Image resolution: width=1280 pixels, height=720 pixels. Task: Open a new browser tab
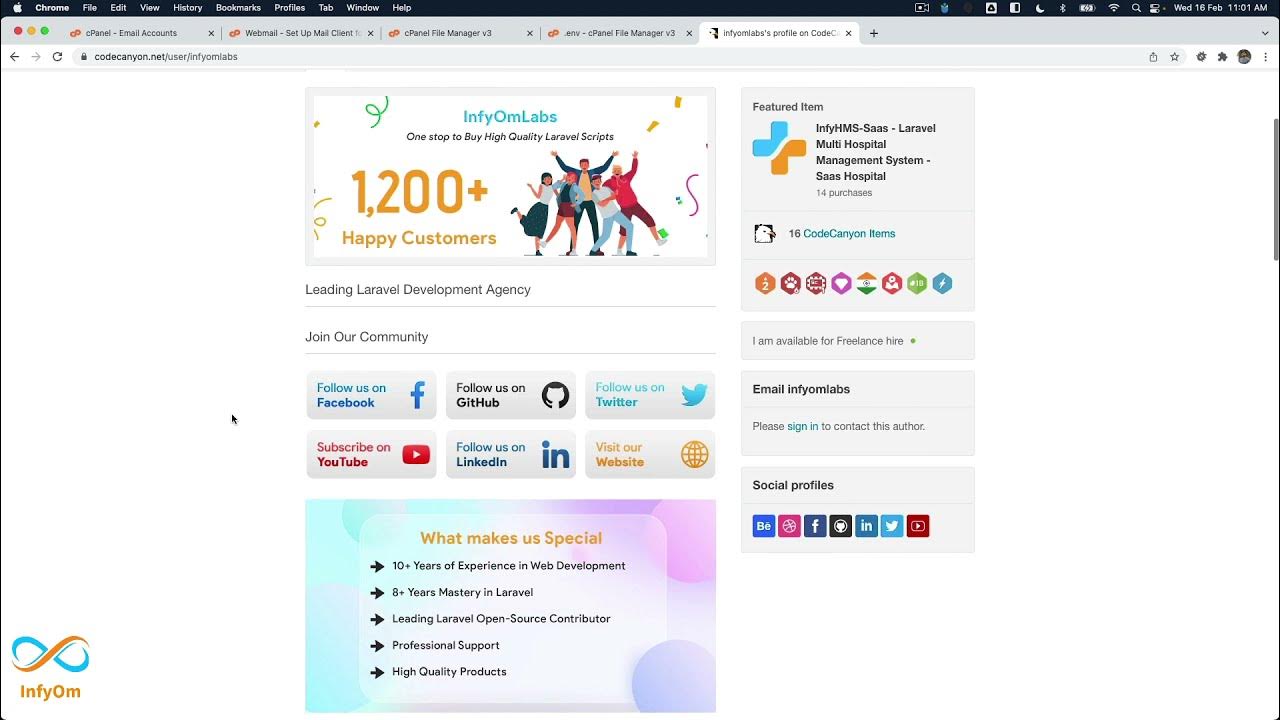click(x=874, y=33)
